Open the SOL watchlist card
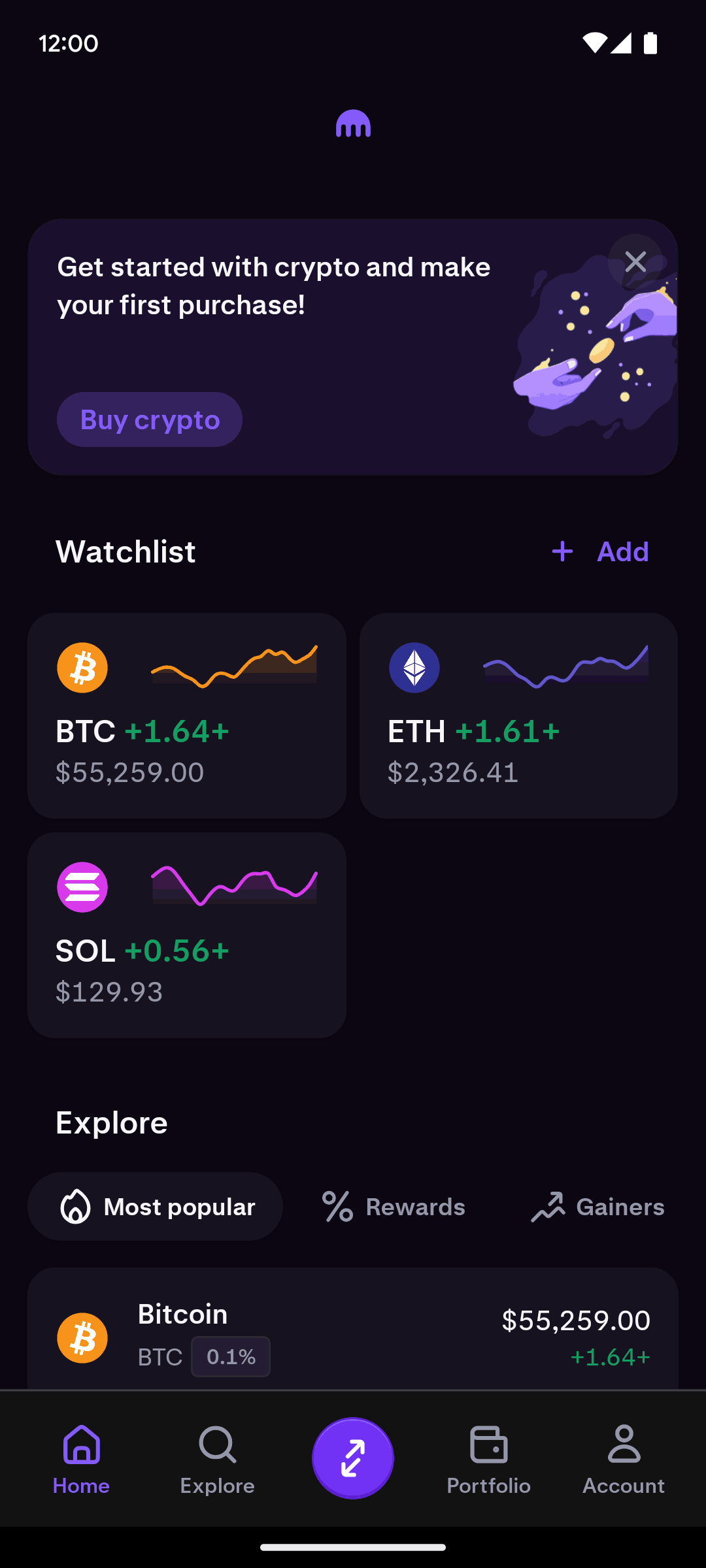706x1568 pixels. click(x=187, y=935)
